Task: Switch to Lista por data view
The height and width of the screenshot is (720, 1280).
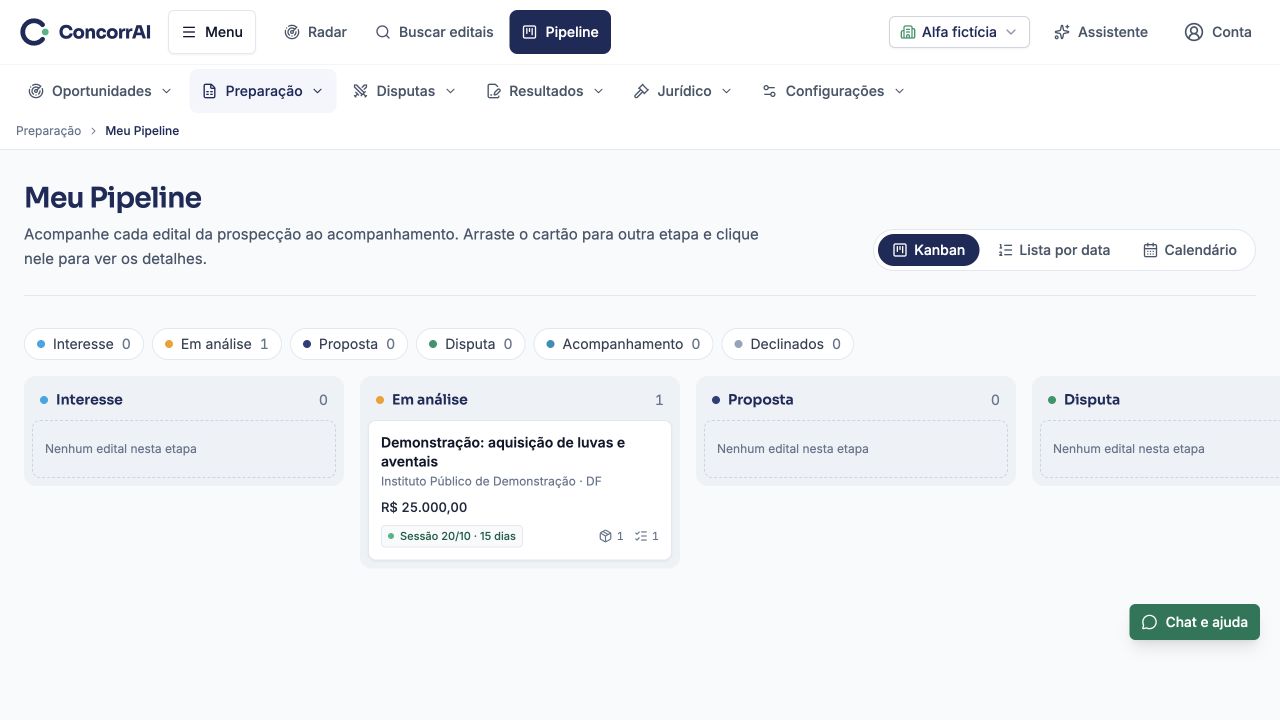Action: point(1054,250)
